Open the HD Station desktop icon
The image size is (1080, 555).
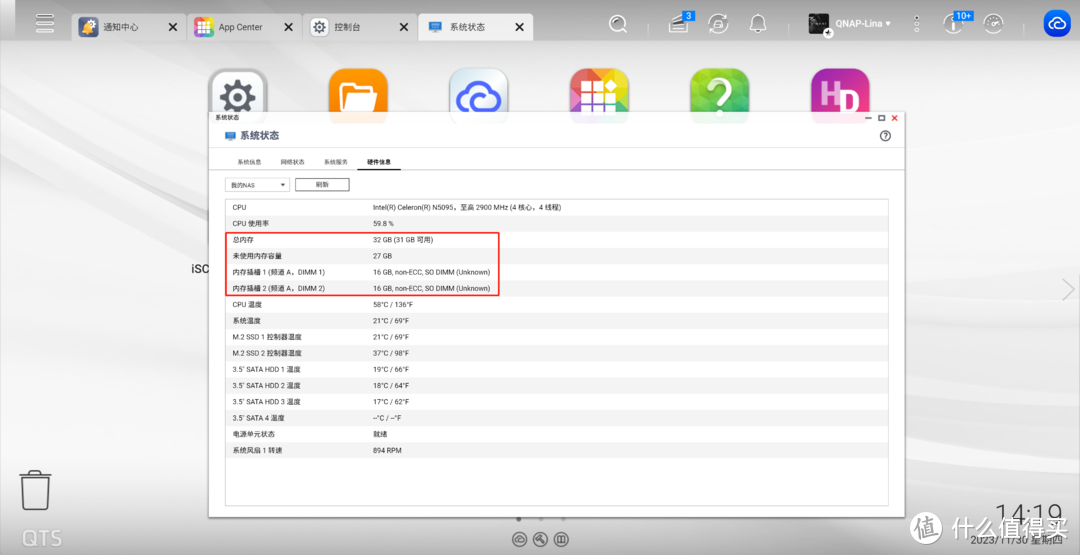[840, 90]
